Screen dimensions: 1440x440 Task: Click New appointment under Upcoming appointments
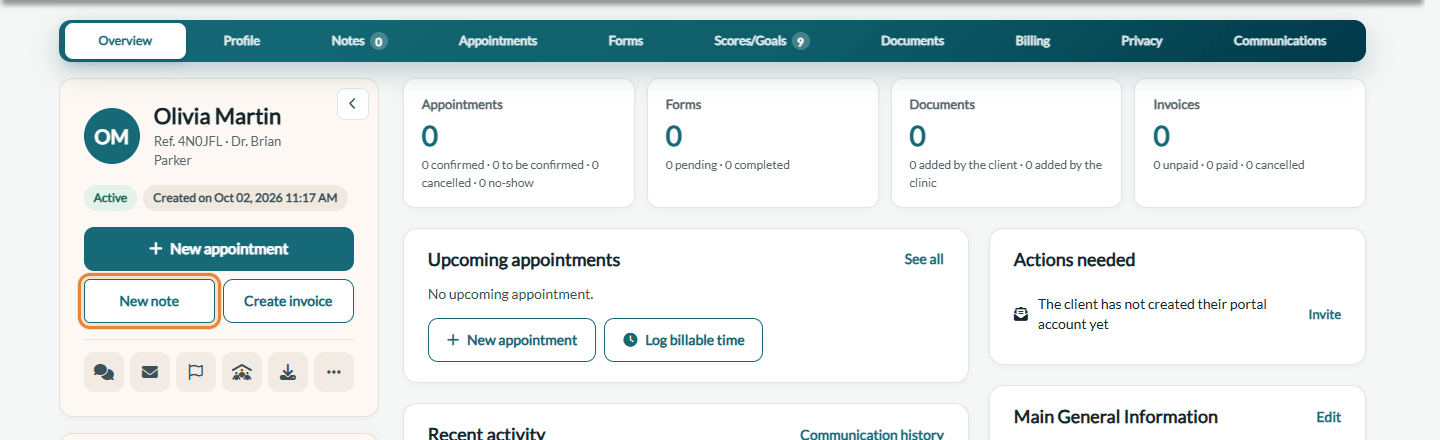pos(512,340)
